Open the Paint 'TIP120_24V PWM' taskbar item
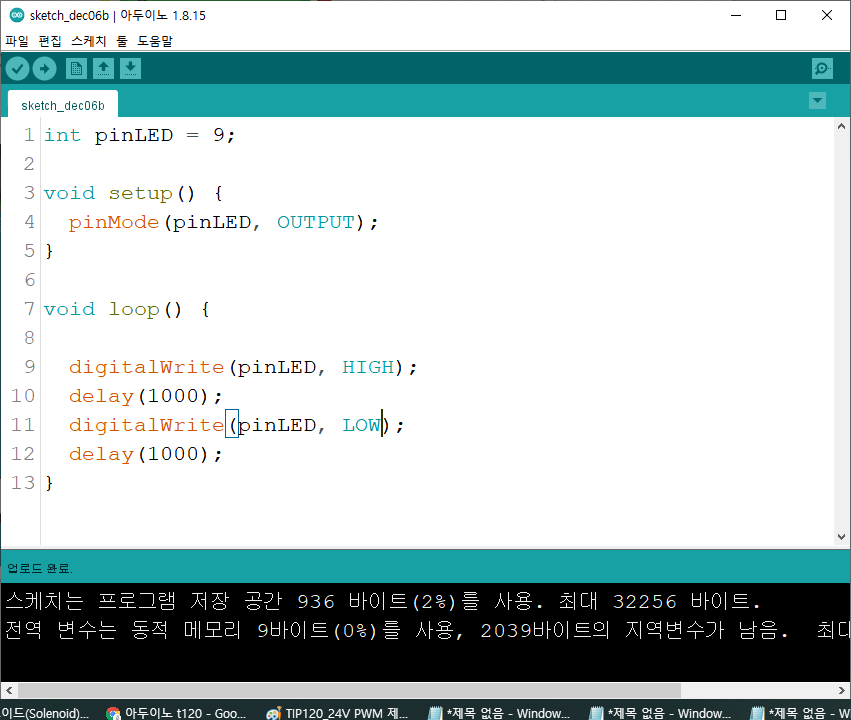Image resolution: width=851 pixels, height=720 pixels. pyautogui.click(x=337, y=713)
